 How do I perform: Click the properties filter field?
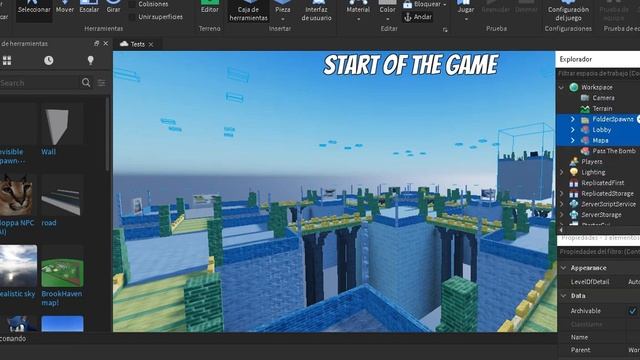[598, 252]
